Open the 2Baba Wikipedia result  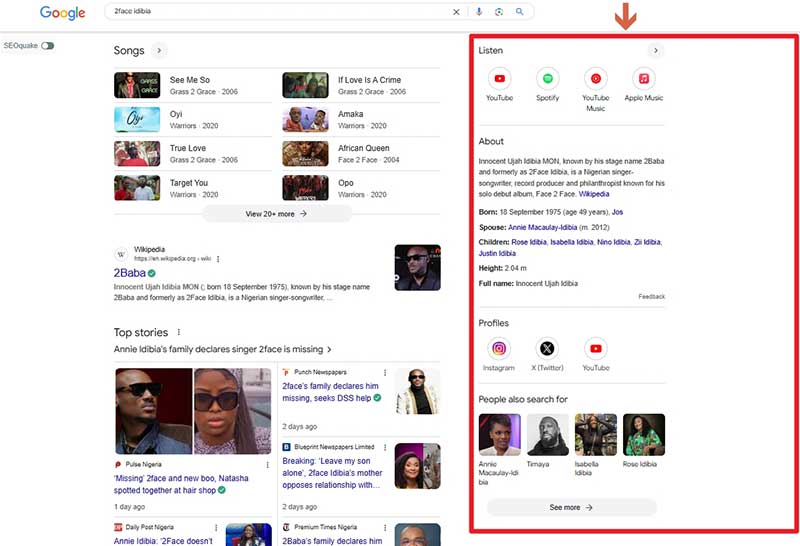point(130,273)
